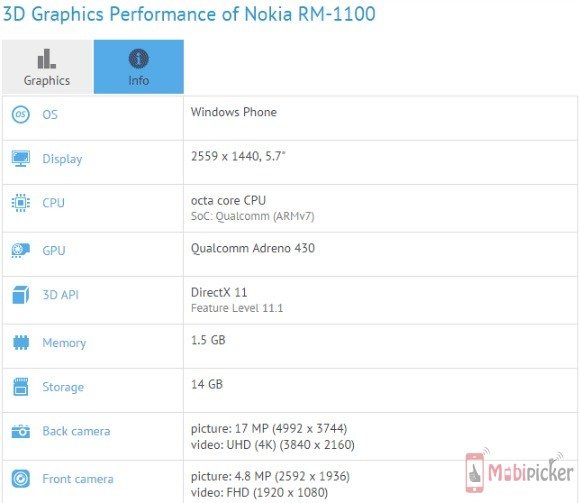Click the Back camera icon
Image resolution: width=580 pixels, height=503 pixels.
[x=21, y=431]
